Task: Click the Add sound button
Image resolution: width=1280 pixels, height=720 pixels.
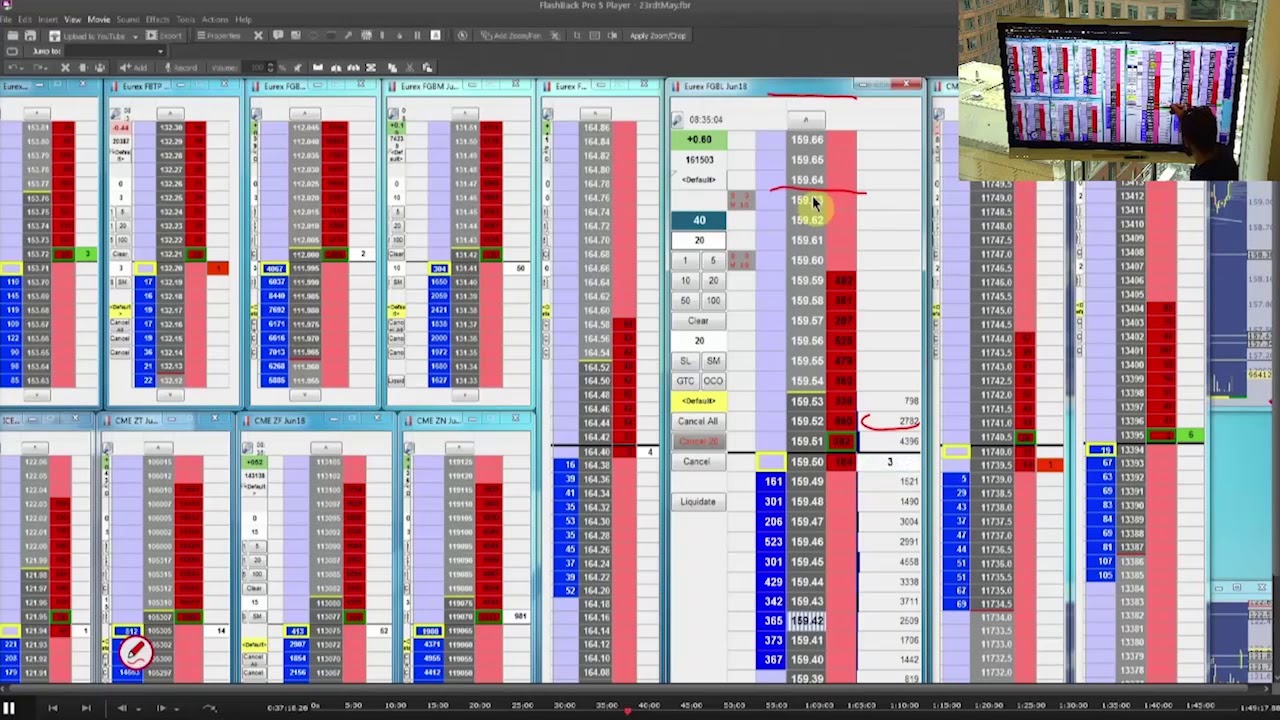Action: tap(135, 67)
